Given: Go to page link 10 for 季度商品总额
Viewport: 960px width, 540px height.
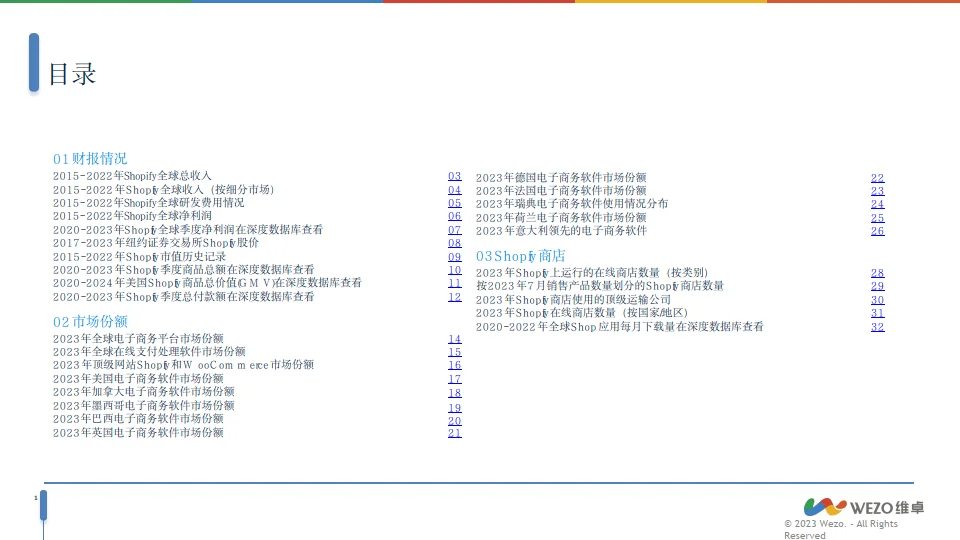Looking at the screenshot, I should (454, 270).
